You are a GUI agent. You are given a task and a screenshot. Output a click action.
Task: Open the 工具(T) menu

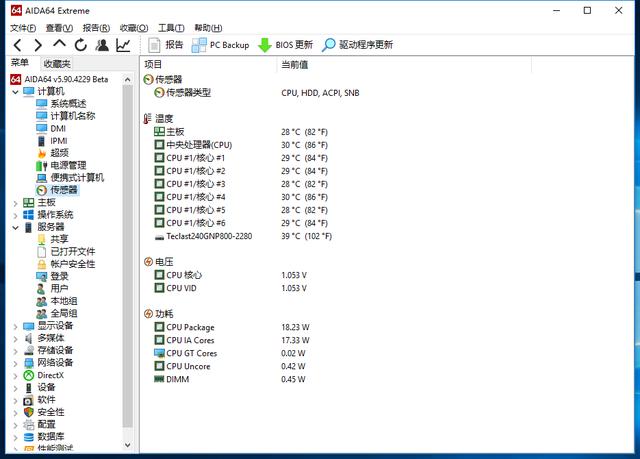171,28
